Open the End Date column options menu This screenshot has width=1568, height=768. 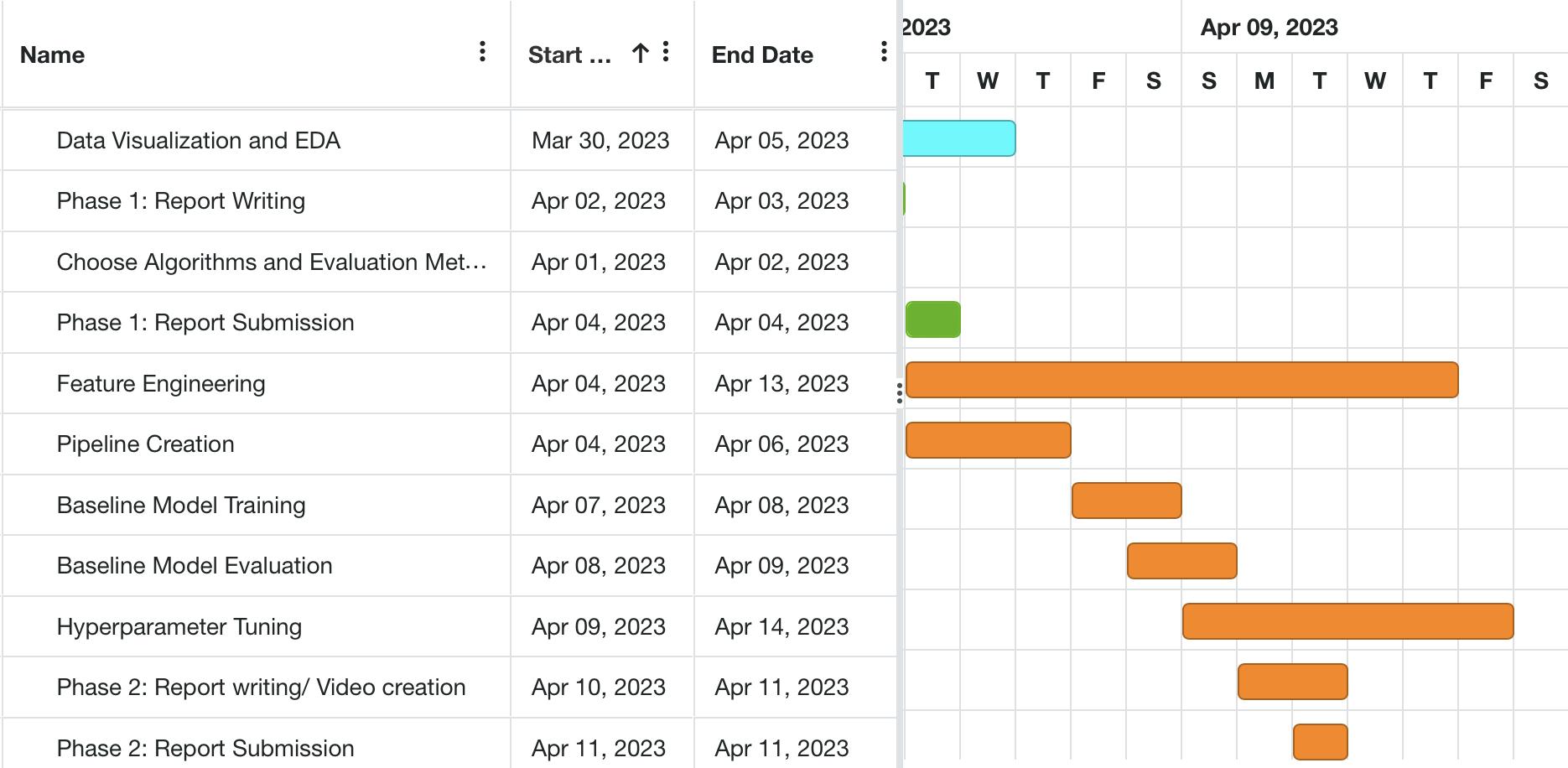point(882,52)
